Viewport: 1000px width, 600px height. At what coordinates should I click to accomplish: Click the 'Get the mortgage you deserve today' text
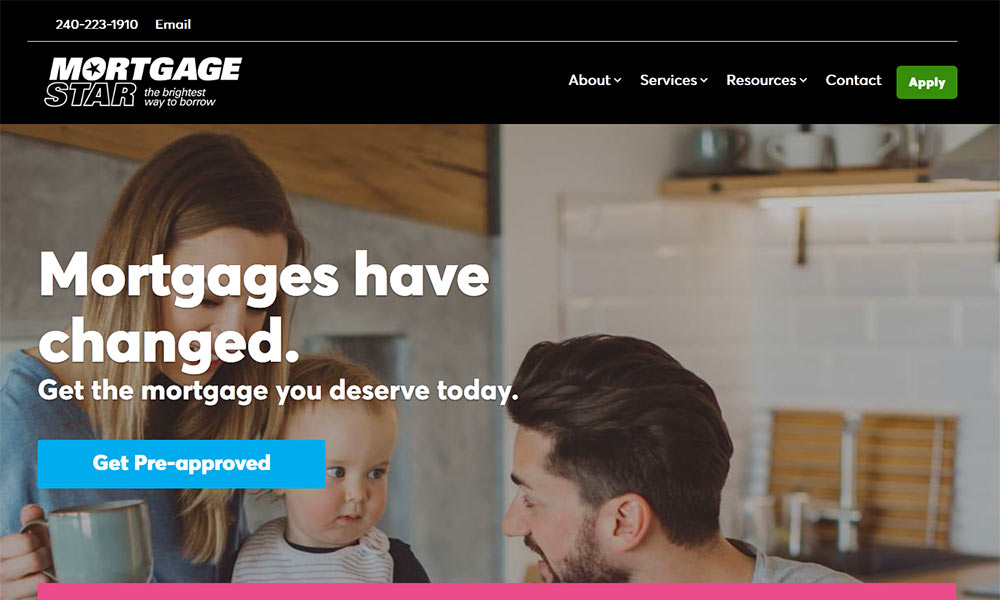pos(278,391)
